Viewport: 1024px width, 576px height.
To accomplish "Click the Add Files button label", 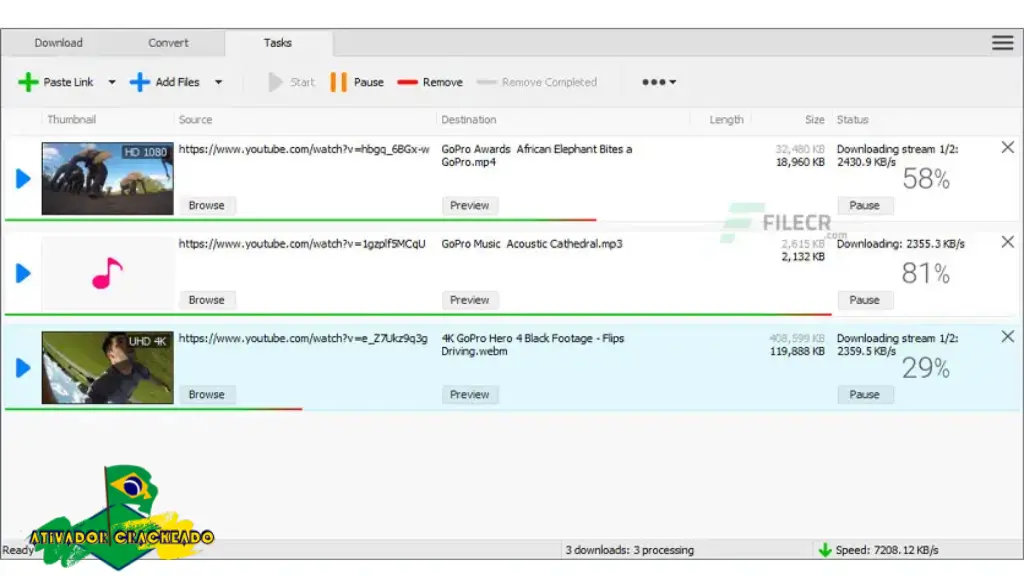I will (x=177, y=82).
